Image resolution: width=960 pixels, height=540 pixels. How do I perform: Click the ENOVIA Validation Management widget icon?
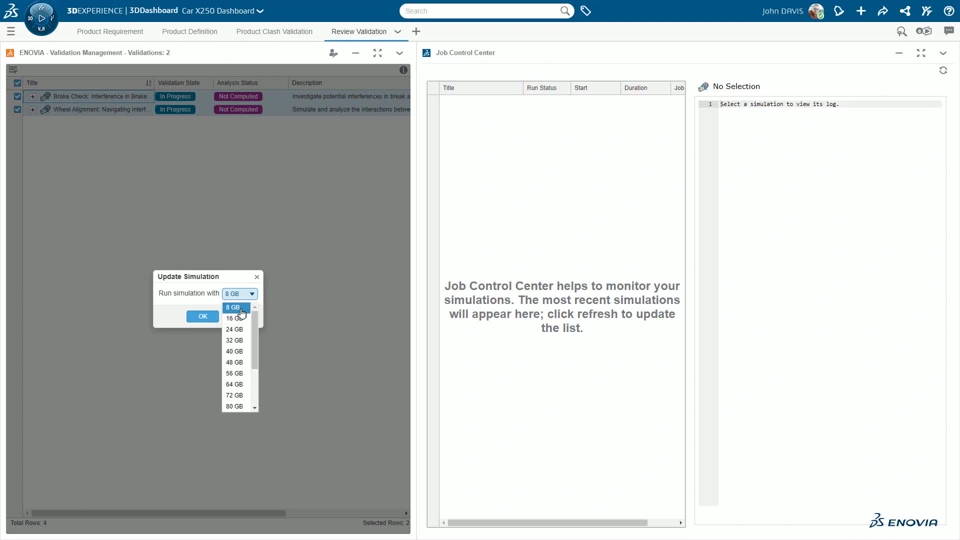point(10,53)
